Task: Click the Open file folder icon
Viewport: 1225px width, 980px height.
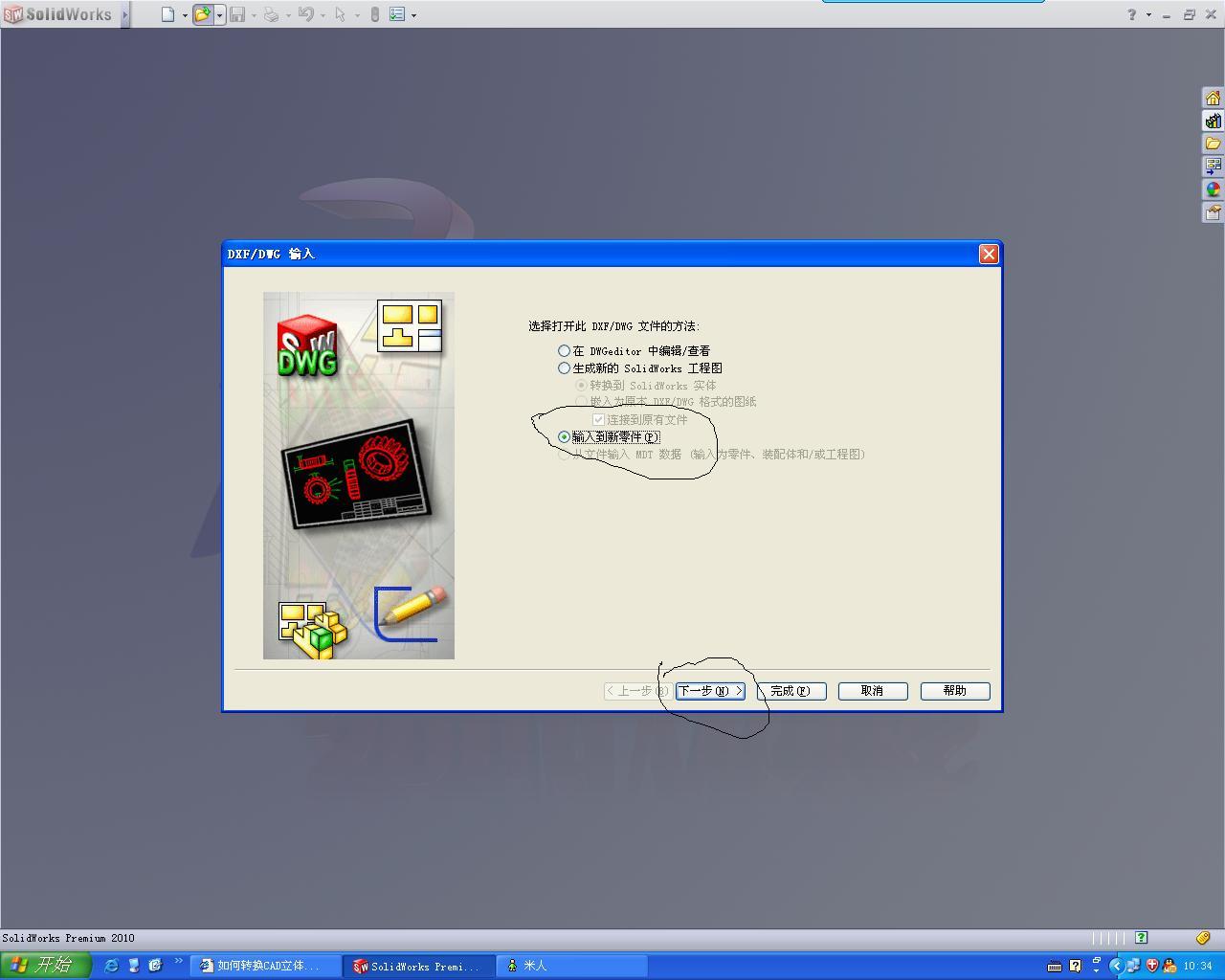Action: coord(203,14)
